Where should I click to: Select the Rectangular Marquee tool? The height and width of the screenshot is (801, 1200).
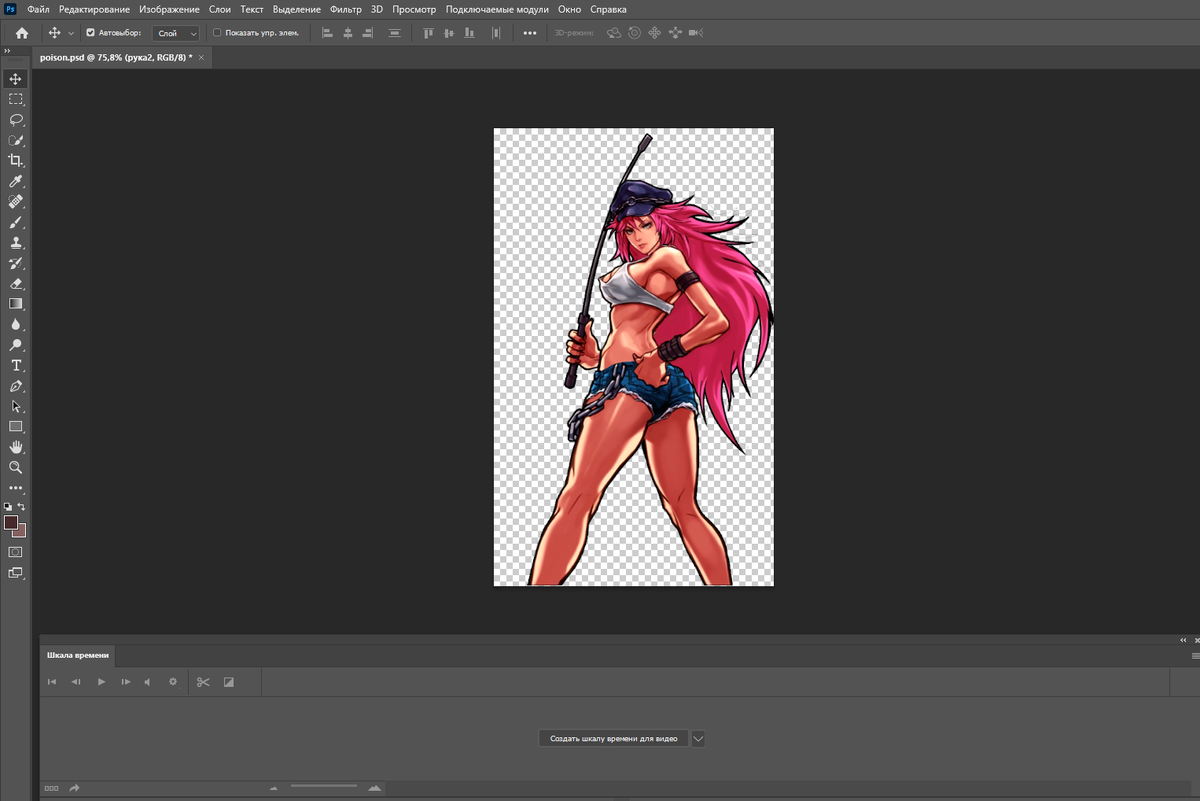(16, 99)
